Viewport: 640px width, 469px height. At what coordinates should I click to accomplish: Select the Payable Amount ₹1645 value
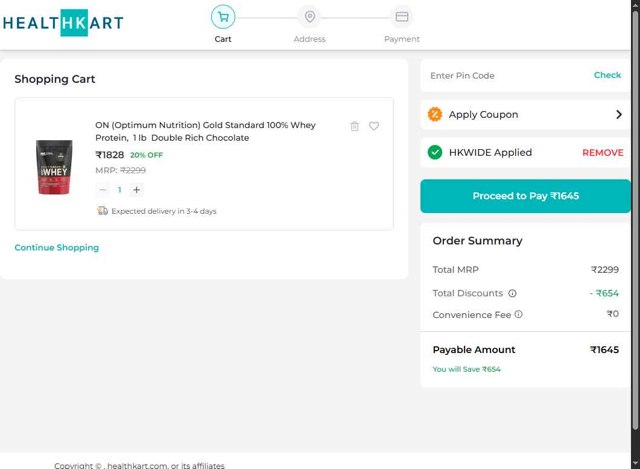(x=604, y=350)
